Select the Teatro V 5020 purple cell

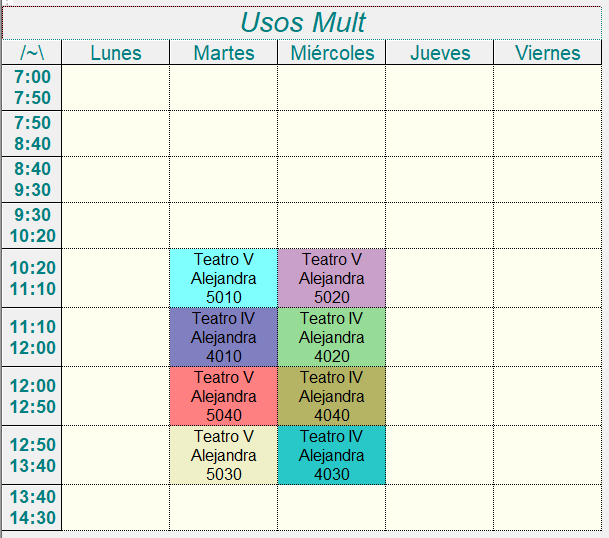pyautogui.click(x=332, y=278)
